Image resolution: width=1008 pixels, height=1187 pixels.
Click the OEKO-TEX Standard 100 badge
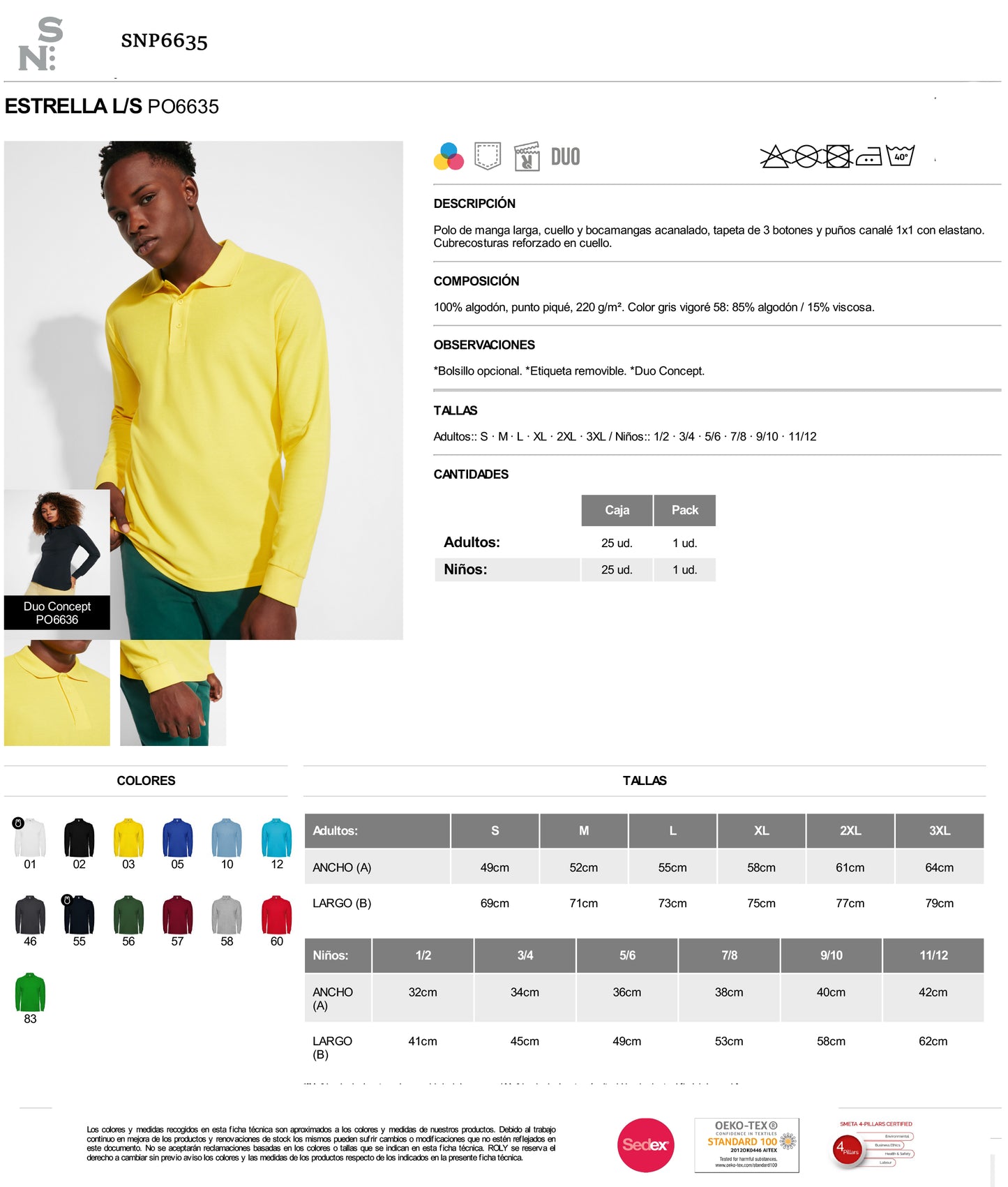click(x=746, y=1145)
